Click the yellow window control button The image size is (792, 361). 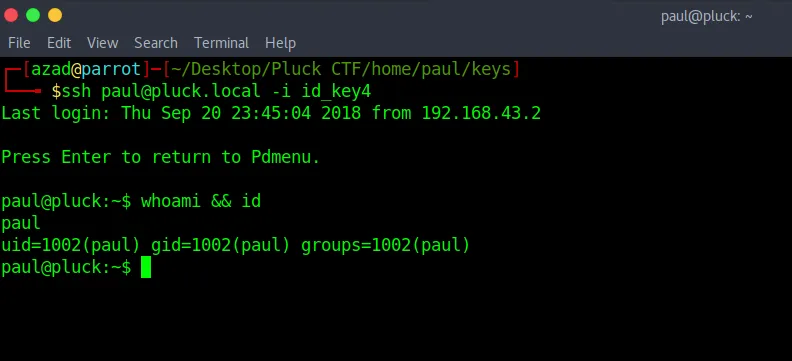[55, 15]
